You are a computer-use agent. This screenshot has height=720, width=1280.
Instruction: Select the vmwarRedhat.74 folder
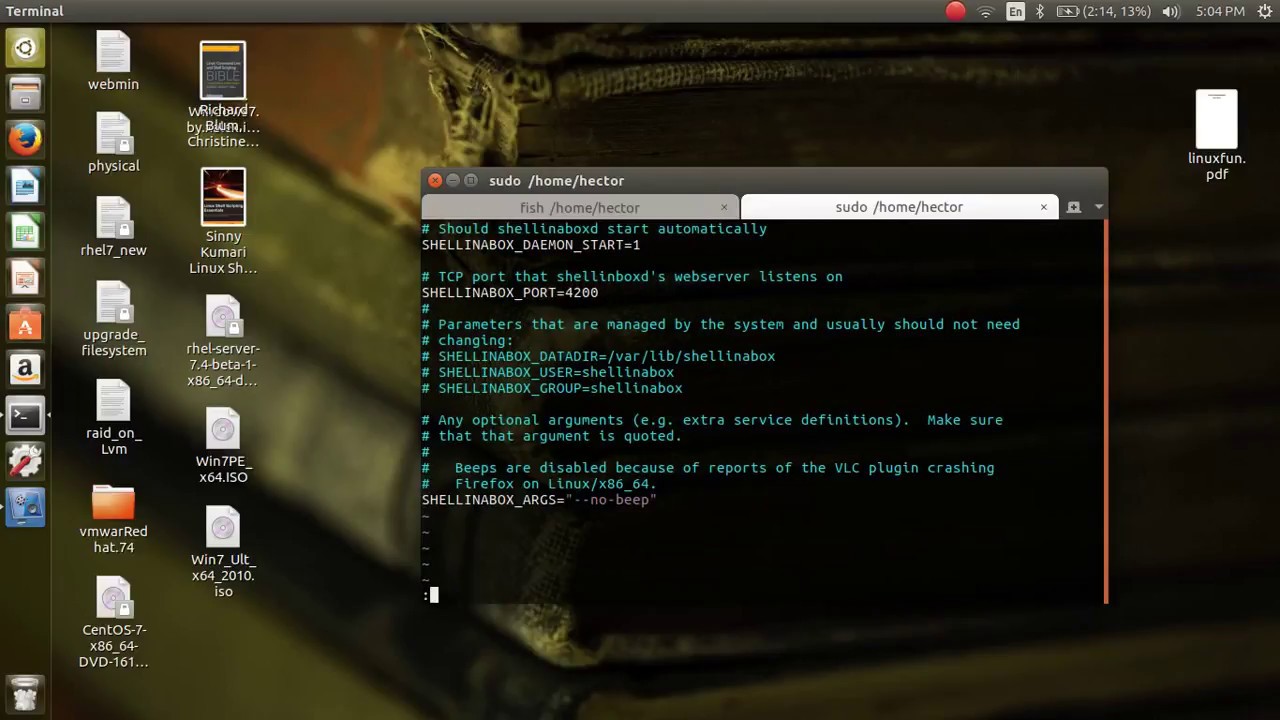point(113,520)
